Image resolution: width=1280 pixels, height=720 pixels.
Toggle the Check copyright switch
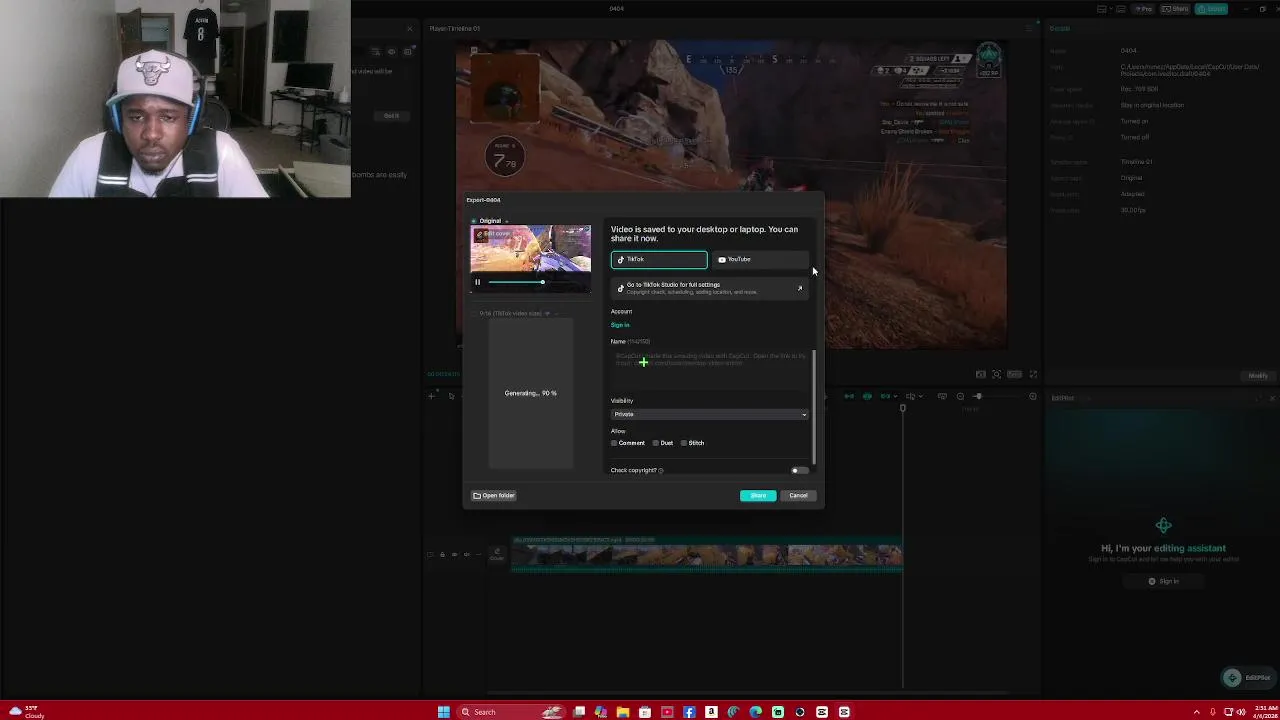pyautogui.click(x=799, y=470)
